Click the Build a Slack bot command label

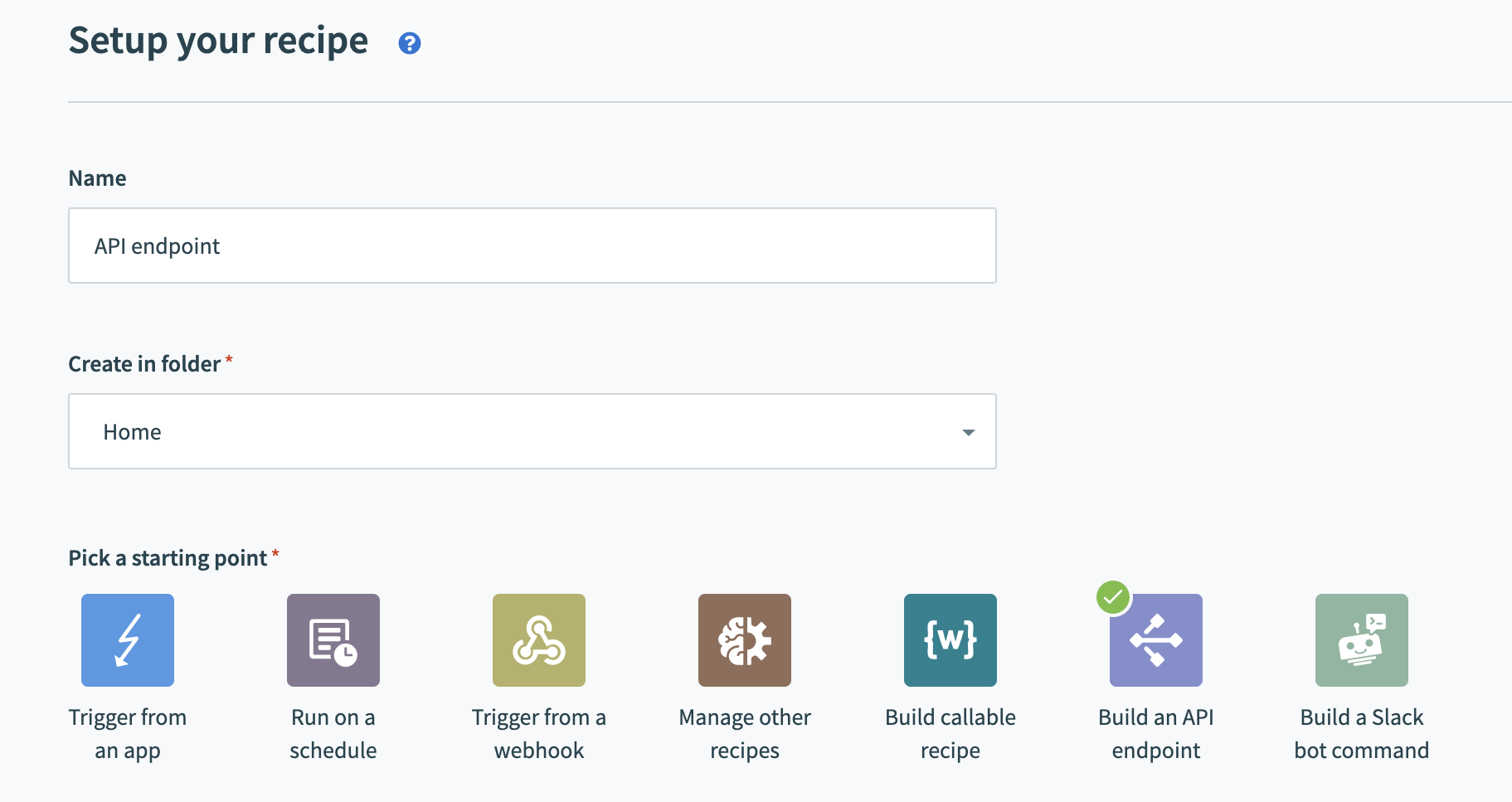[x=1361, y=733]
